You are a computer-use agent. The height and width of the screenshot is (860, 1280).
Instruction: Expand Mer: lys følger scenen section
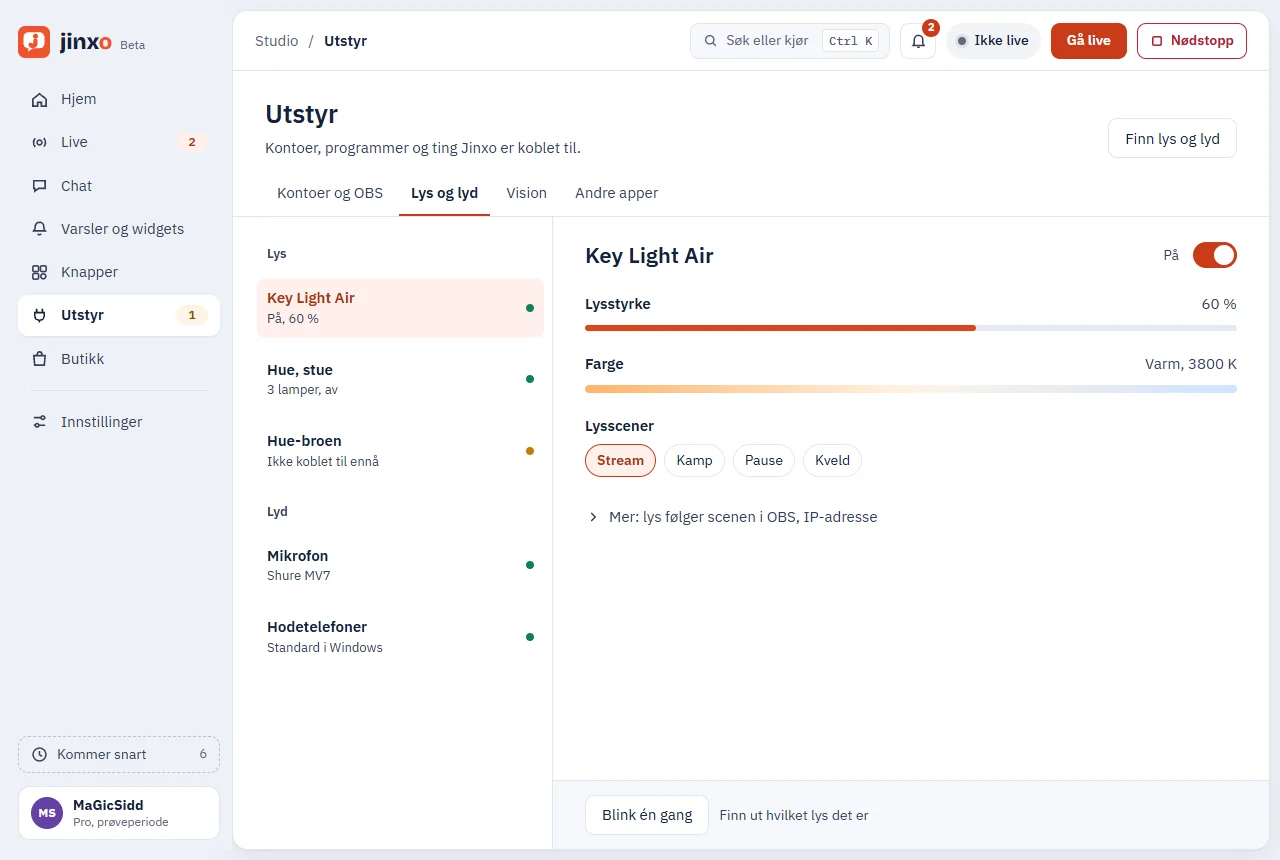tap(732, 517)
